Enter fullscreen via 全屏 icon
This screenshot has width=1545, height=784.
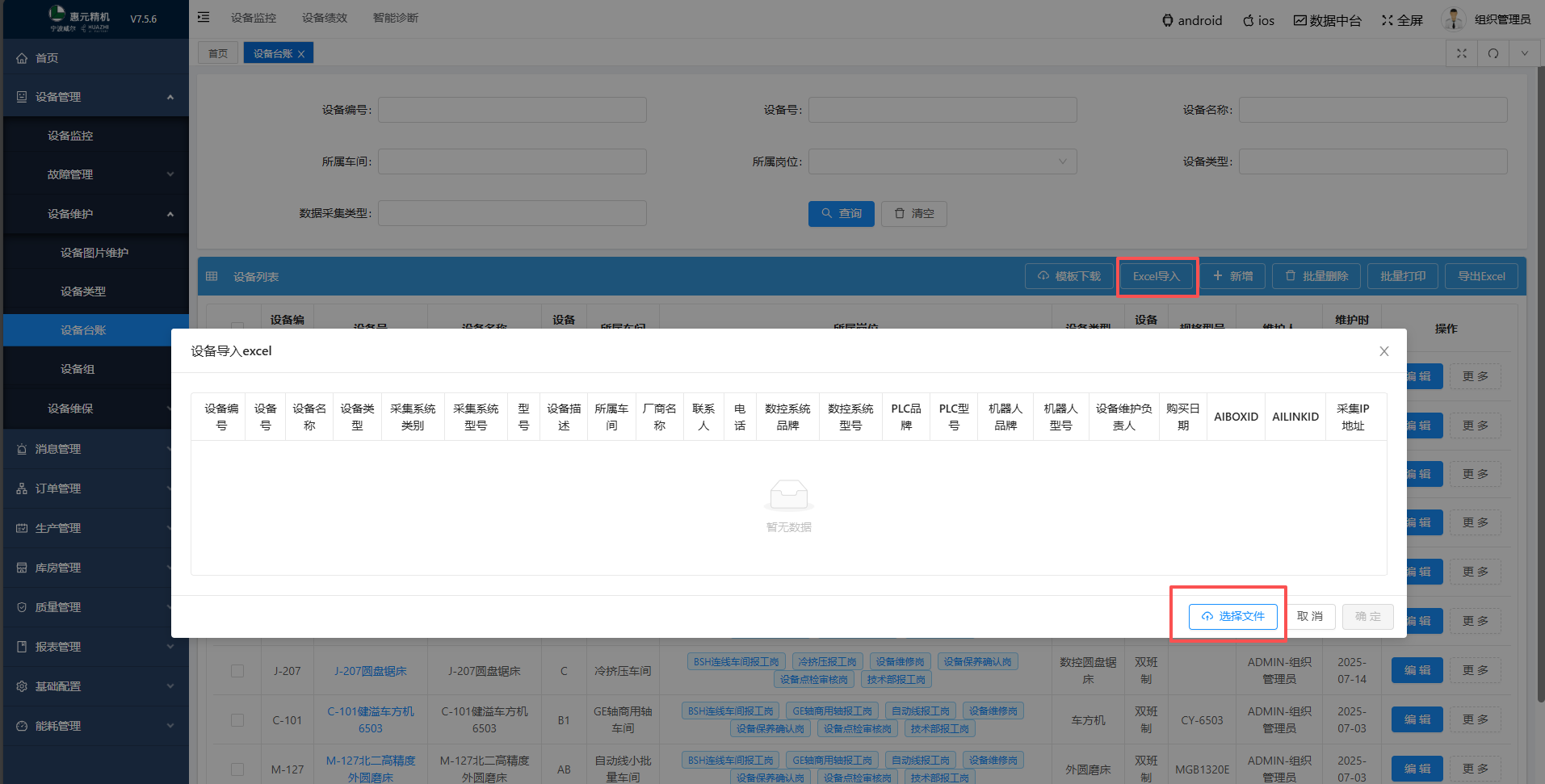(1388, 20)
